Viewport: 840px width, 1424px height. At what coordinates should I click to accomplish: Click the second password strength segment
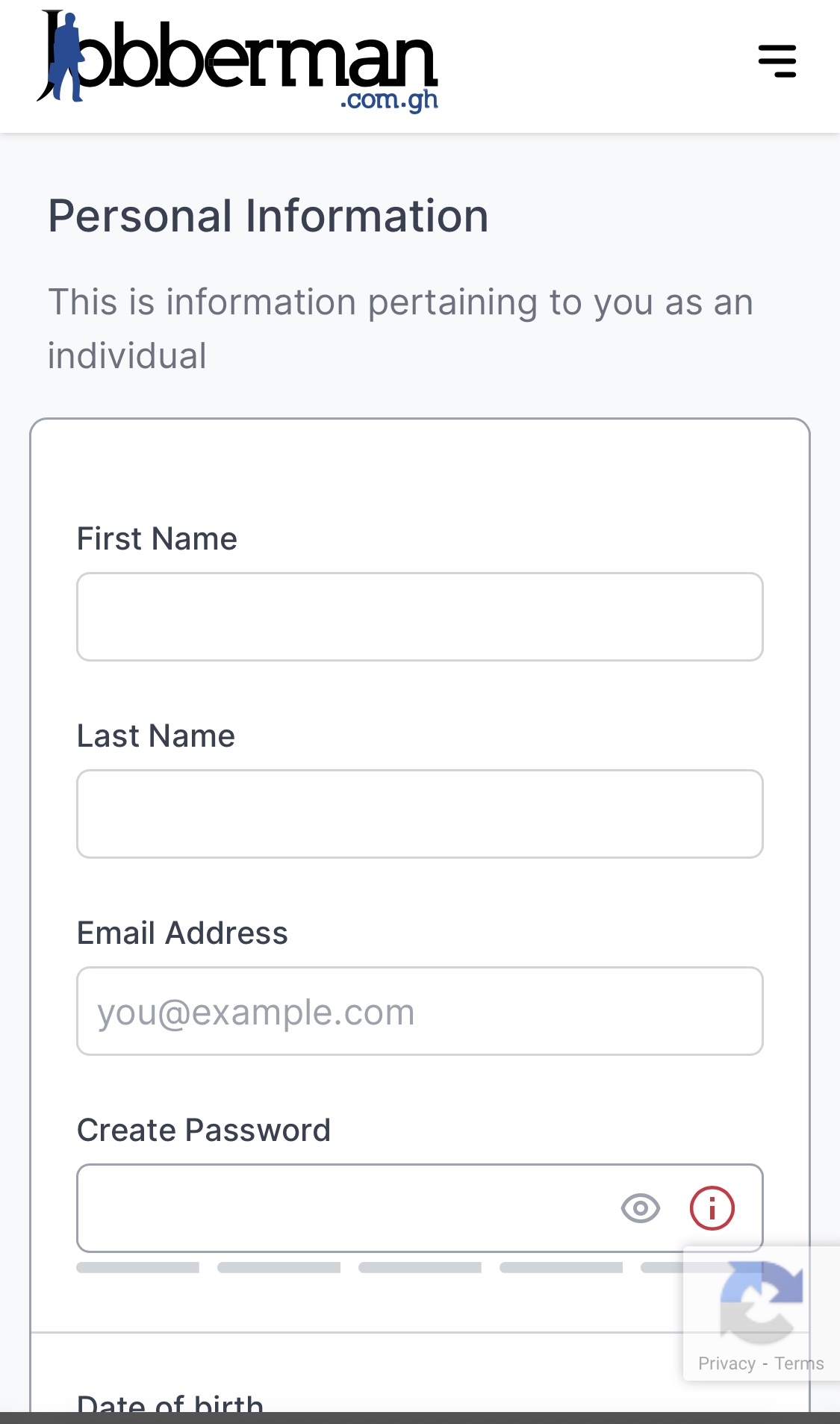(x=279, y=1267)
